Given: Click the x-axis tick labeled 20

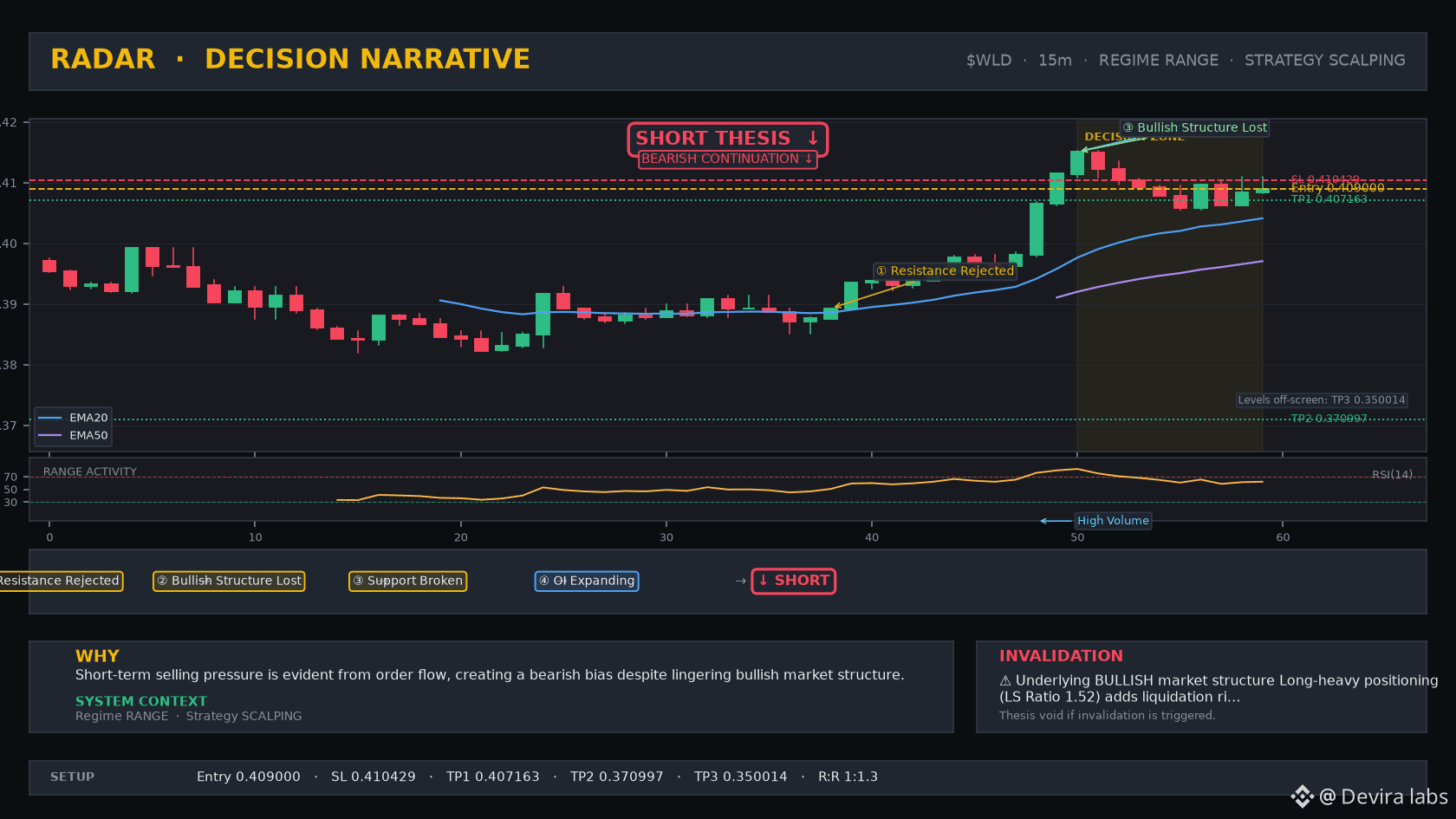Looking at the screenshot, I should (460, 537).
